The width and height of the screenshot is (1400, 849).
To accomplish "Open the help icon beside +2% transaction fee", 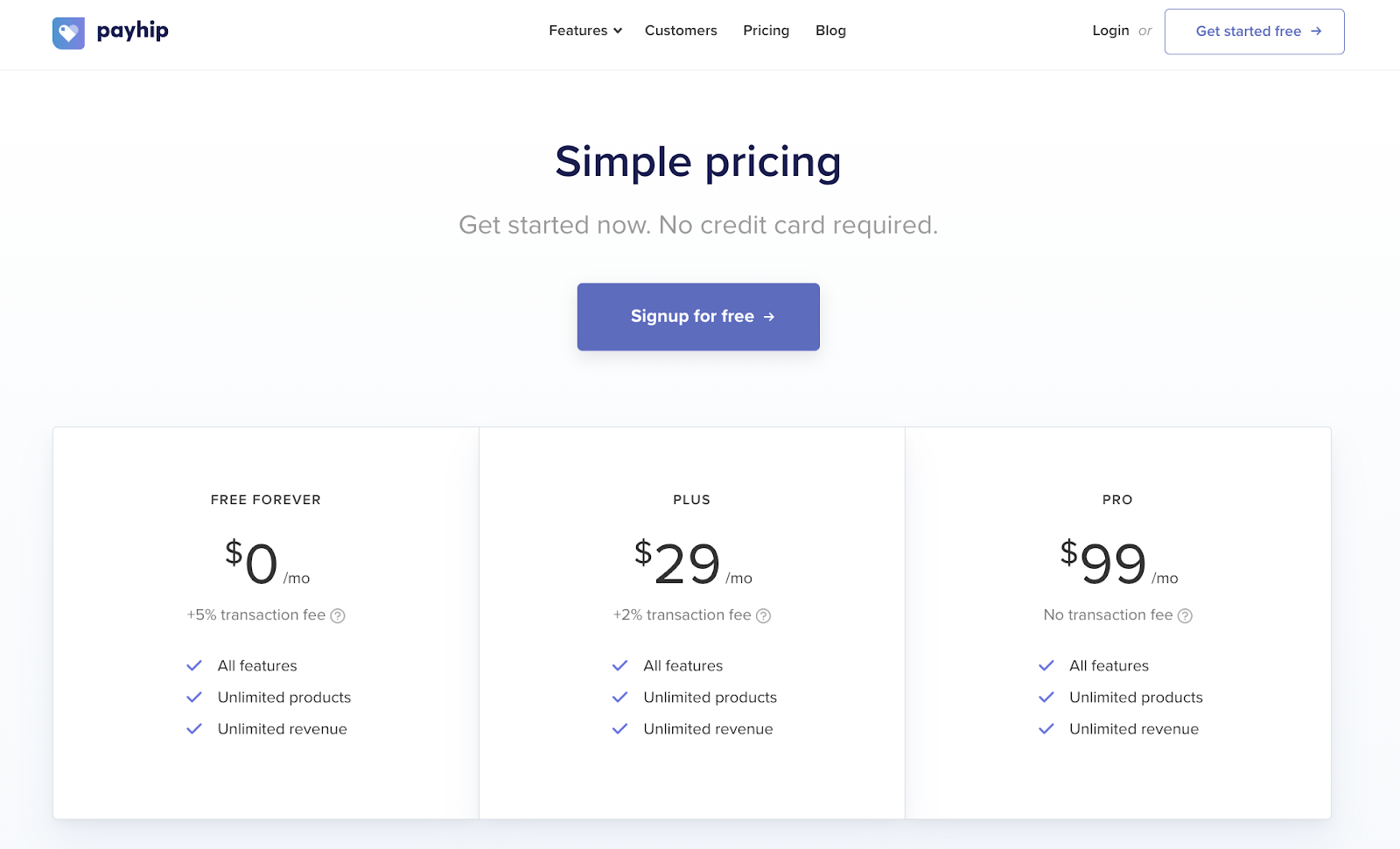I will (763, 616).
